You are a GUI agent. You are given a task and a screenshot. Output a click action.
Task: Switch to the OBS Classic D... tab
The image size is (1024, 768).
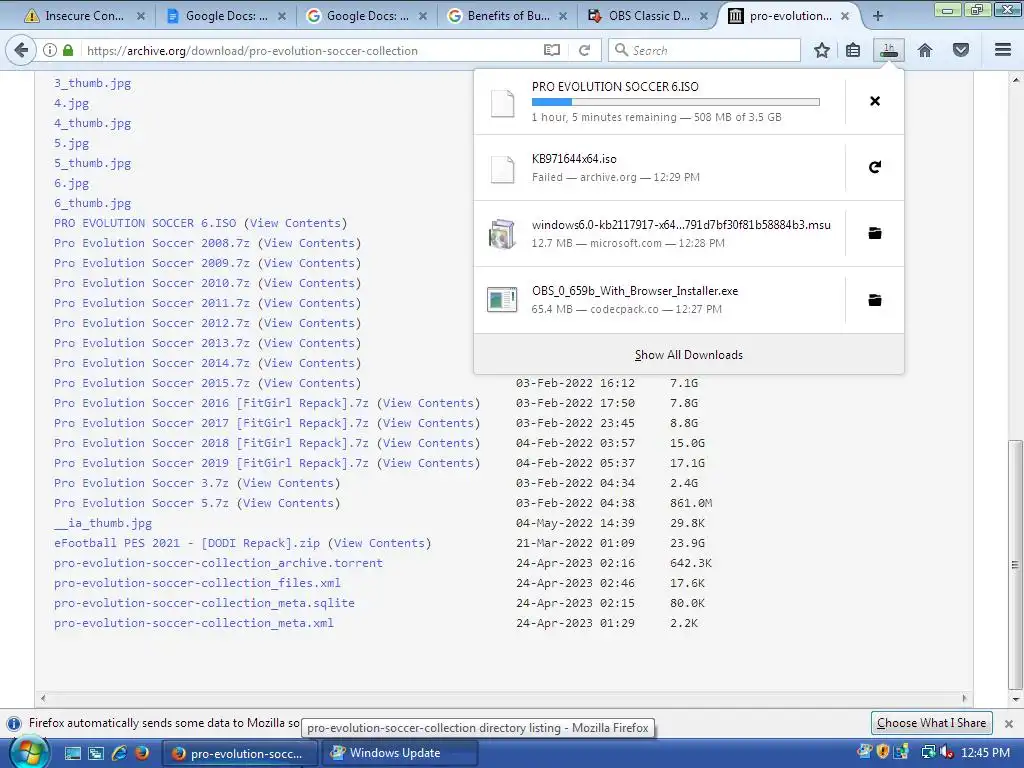(x=647, y=16)
